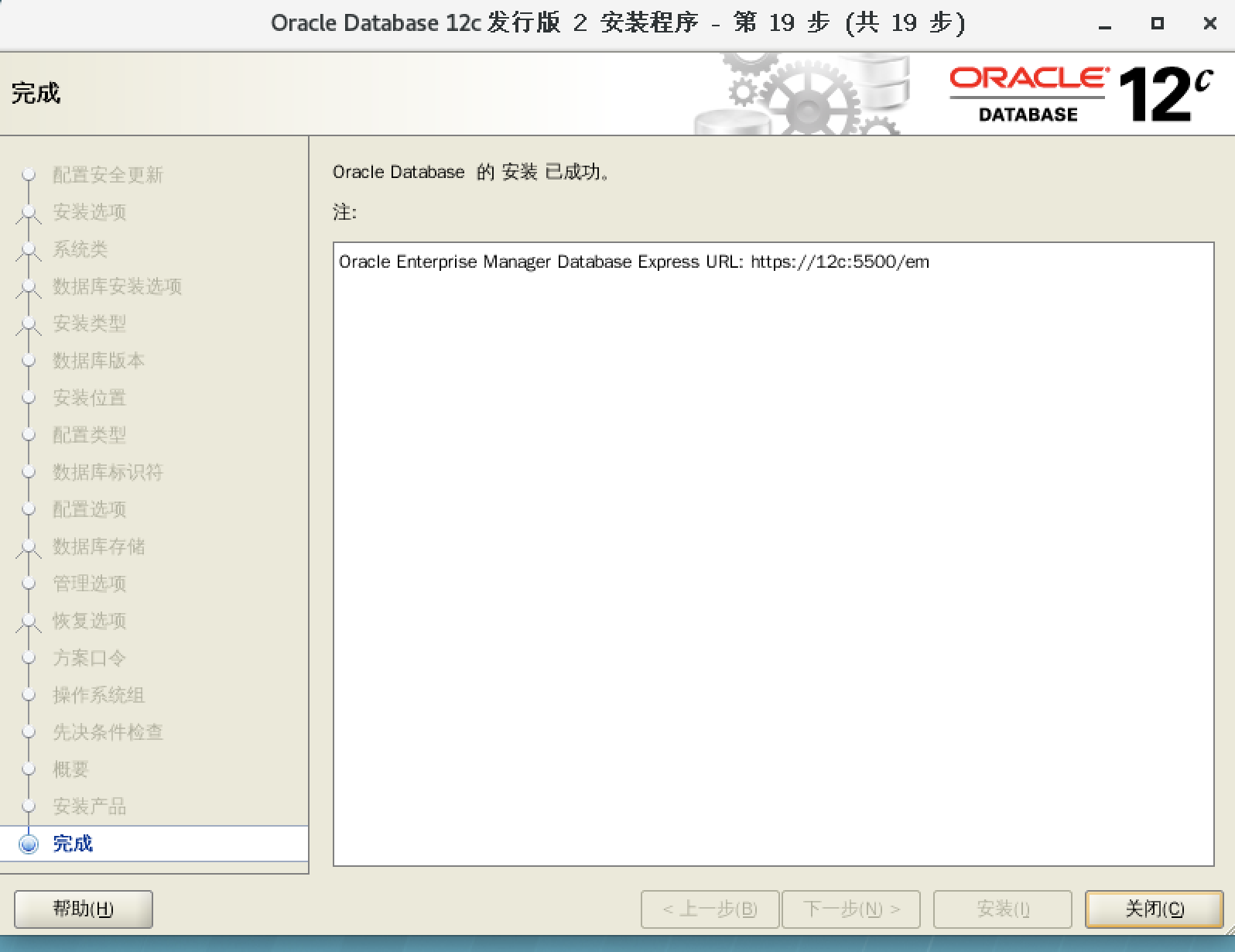The image size is (1235, 952).
Task: Select the 安装位置 step
Action: click(89, 398)
